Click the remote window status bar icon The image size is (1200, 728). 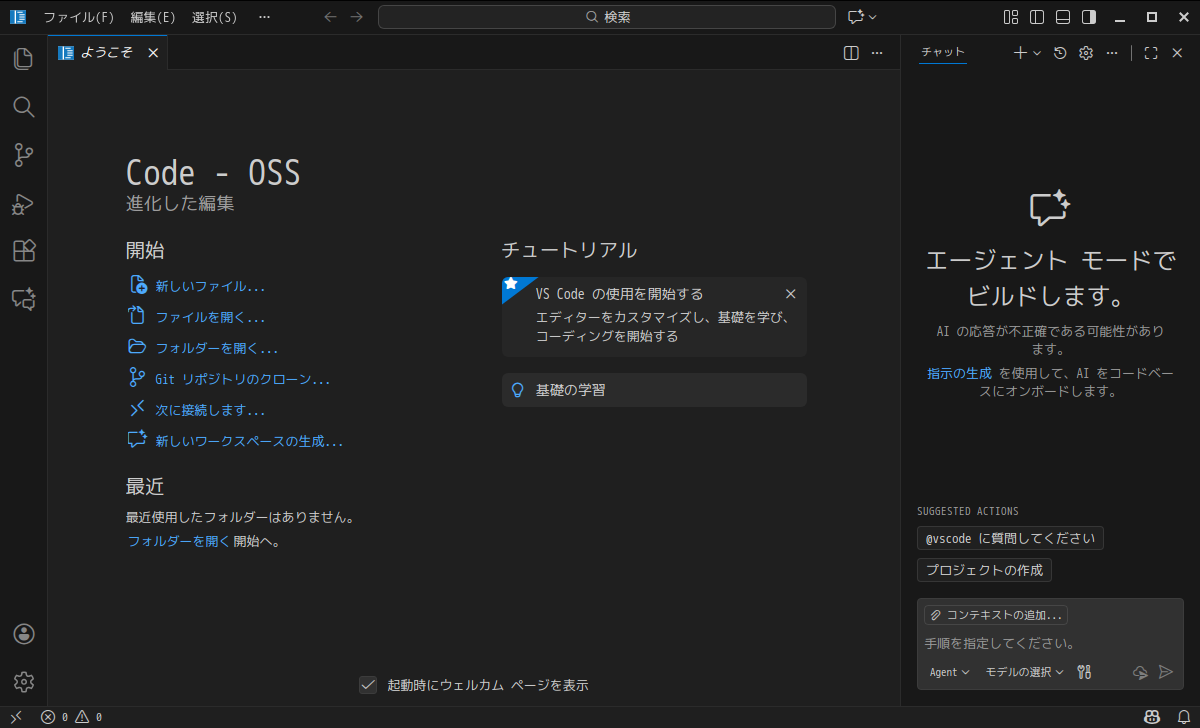(15, 717)
